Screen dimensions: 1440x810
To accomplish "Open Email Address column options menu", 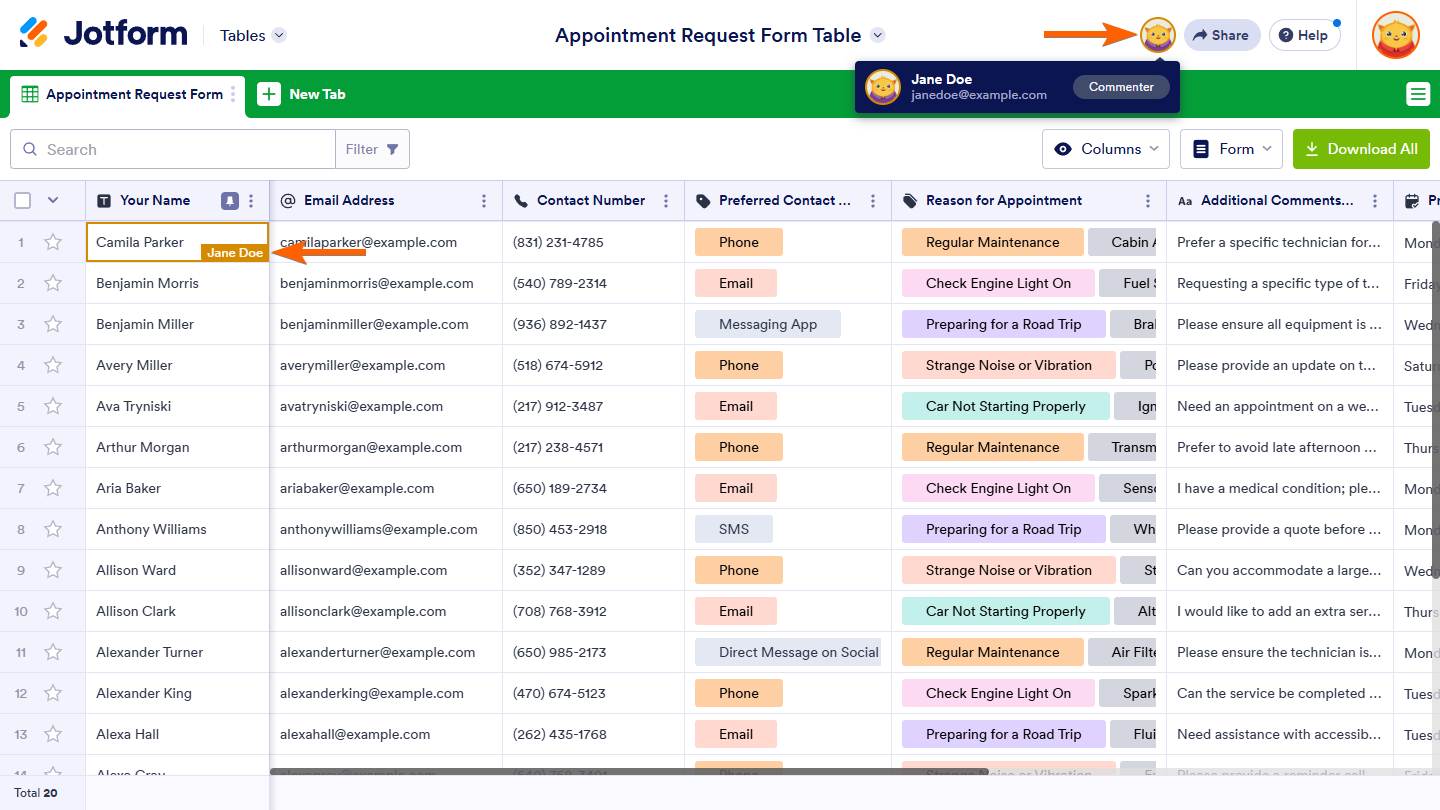I will point(484,201).
